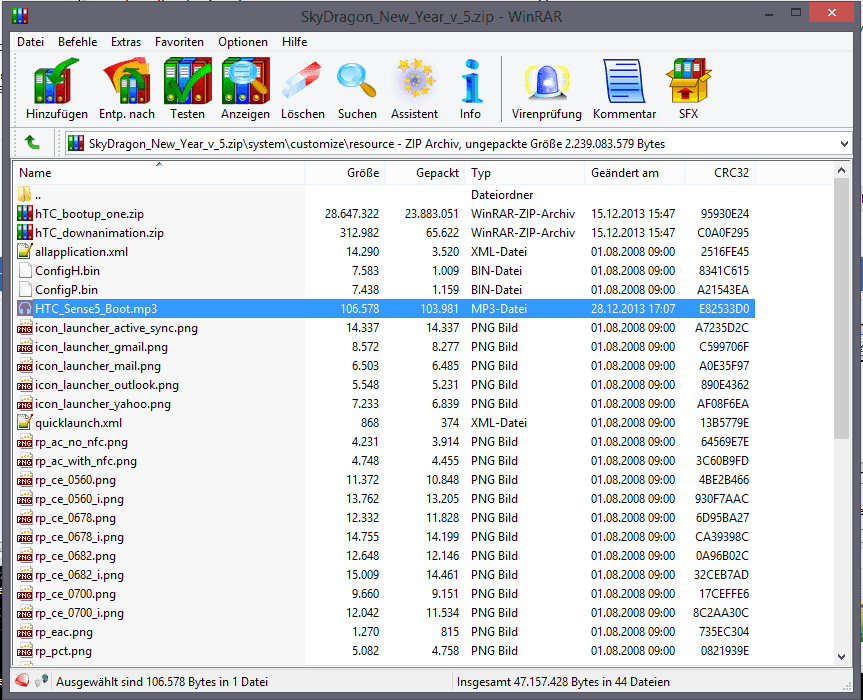Click the vertical scrollbar down arrow
Image resolution: width=863 pixels, height=700 pixels.
click(x=841, y=654)
